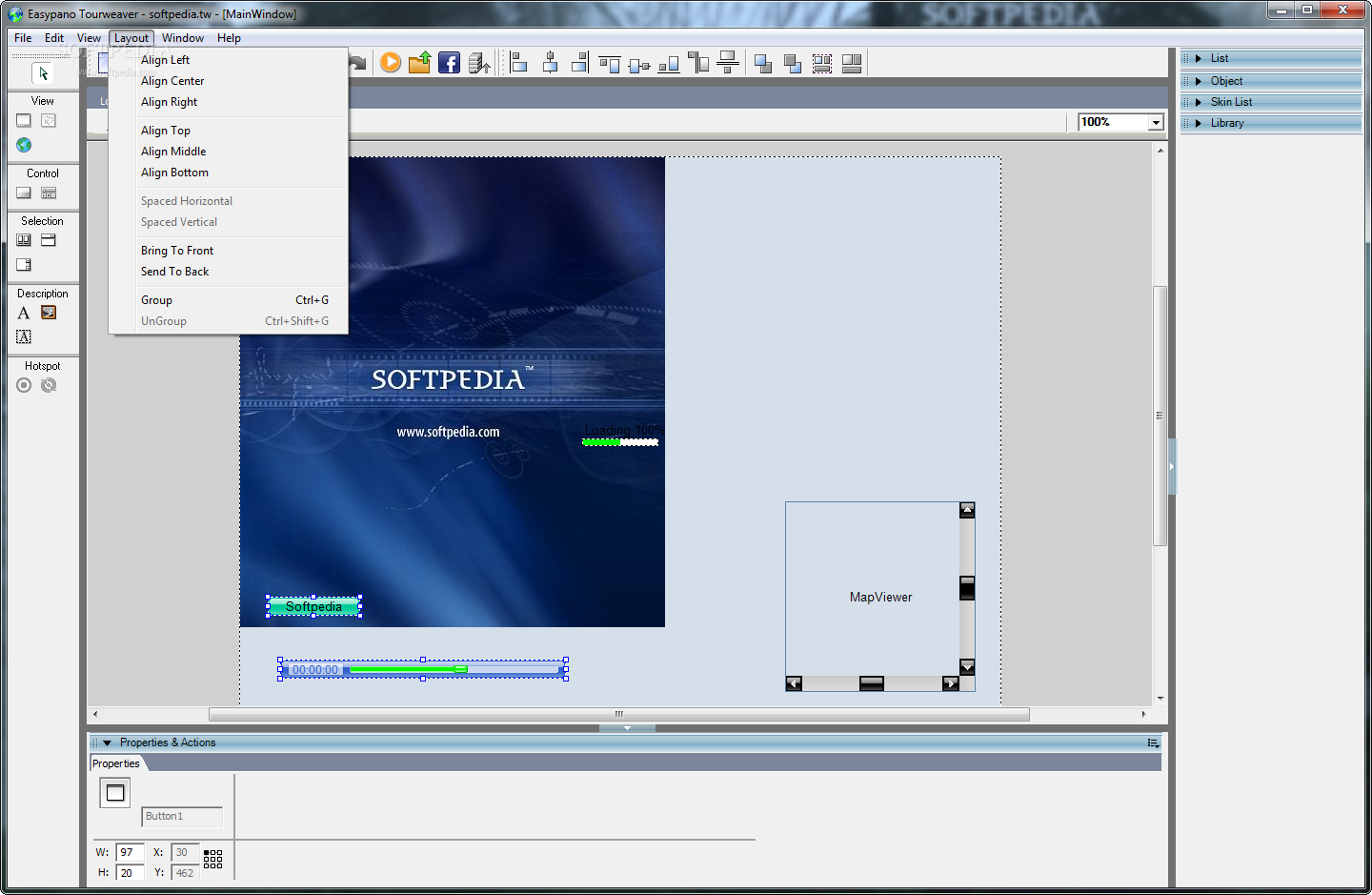1372x895 pixels.
Task: Select the image tool in Description section
Action: (49, 313)
